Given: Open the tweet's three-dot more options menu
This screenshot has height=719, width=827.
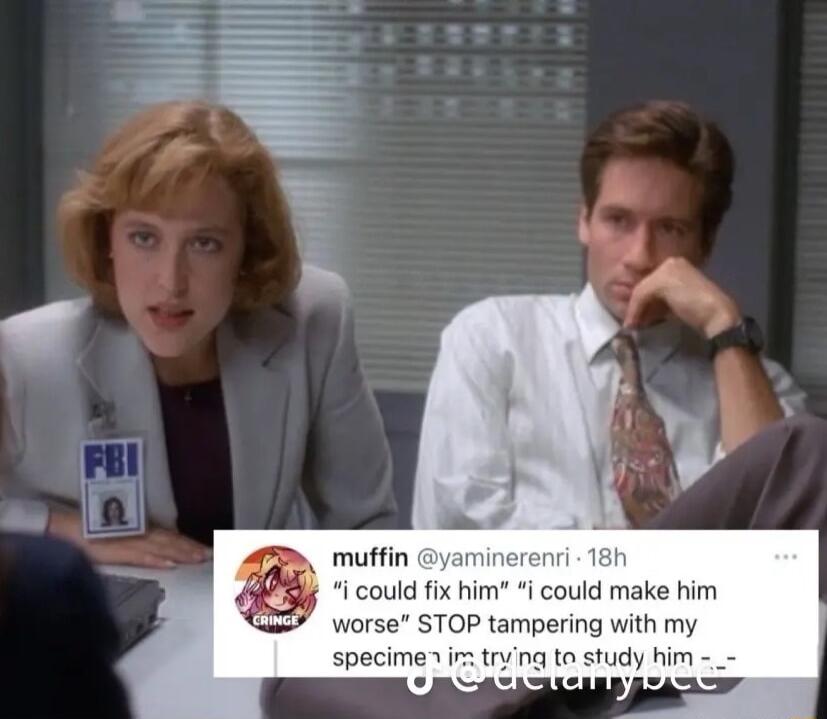Looking at the screenshot, I should point(786,556).
